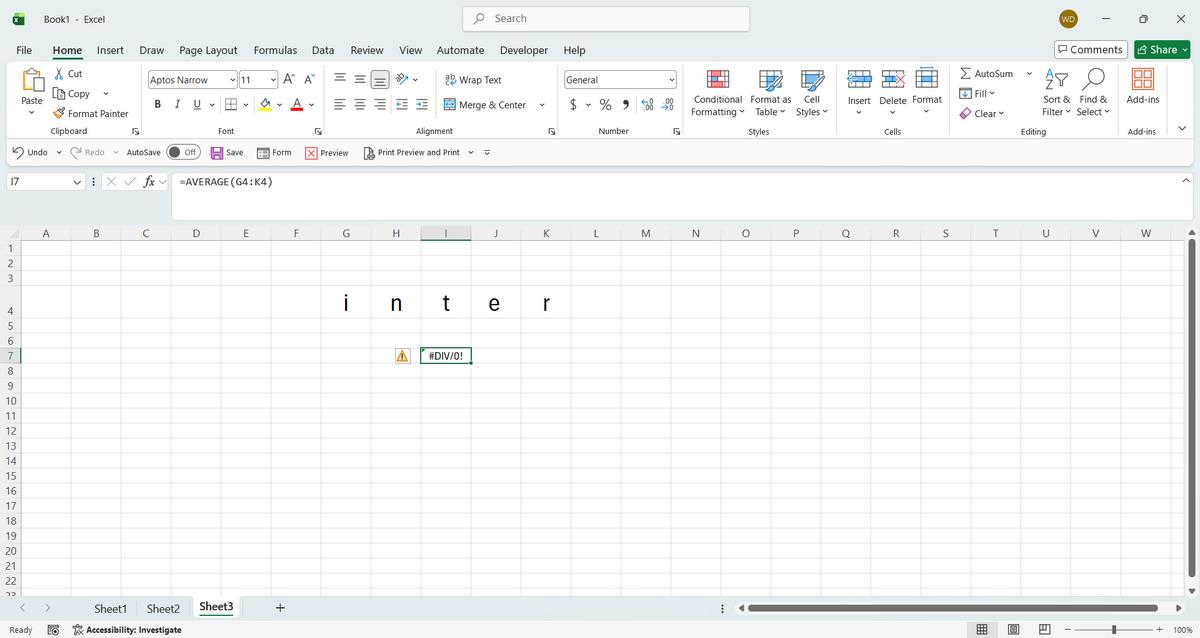
Task: Open the Formulas ribbon tab
Action: pyautogui.click(x=275, y=50)
